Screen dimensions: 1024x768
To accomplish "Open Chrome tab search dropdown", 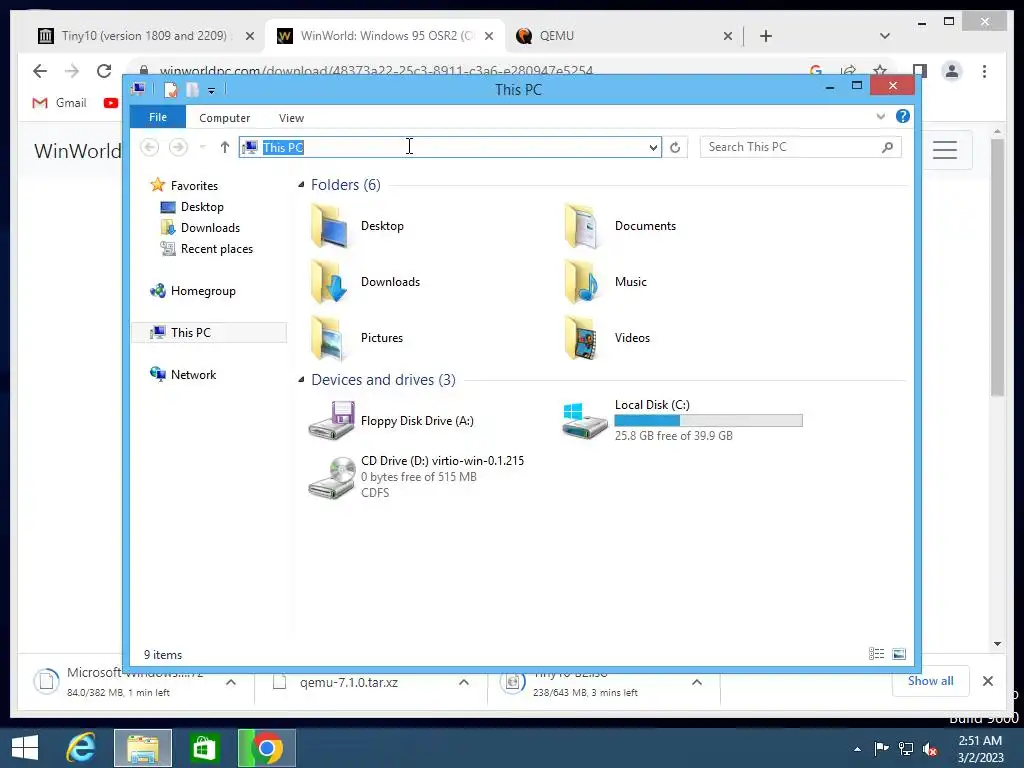I will 884,36.
